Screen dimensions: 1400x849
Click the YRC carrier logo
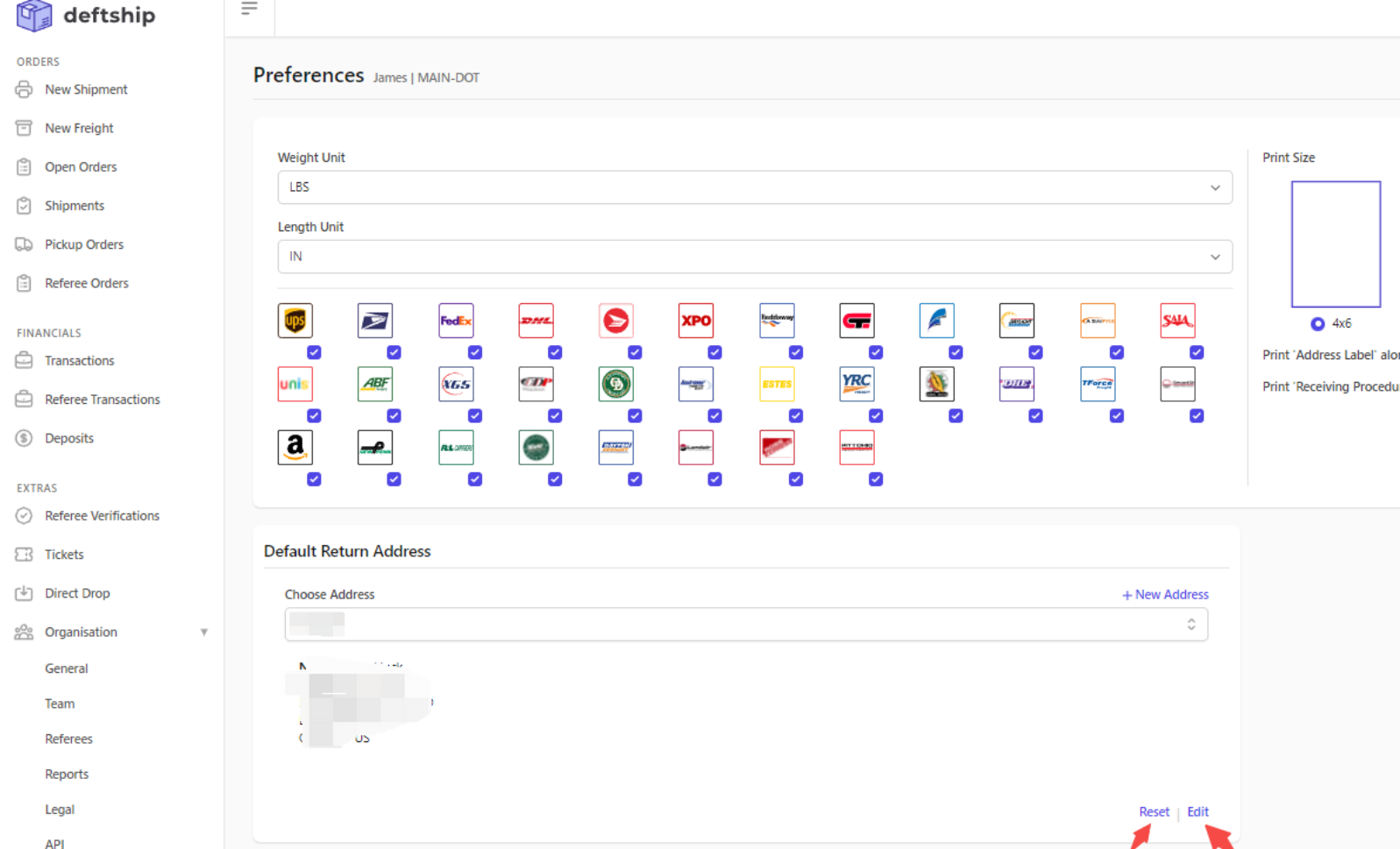point(856,384)
